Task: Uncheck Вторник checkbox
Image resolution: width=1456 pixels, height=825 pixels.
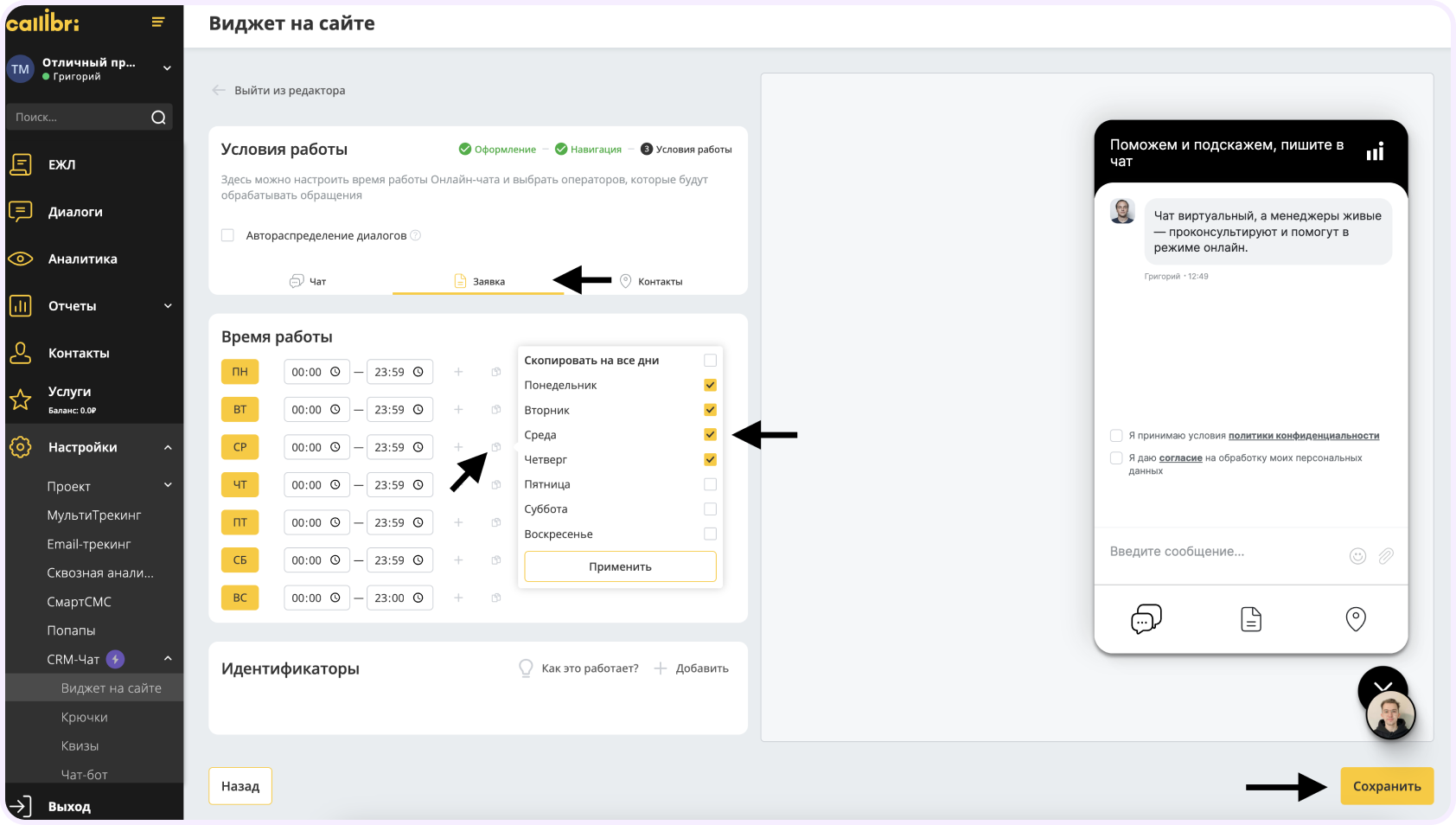Action: coord(710,410)
